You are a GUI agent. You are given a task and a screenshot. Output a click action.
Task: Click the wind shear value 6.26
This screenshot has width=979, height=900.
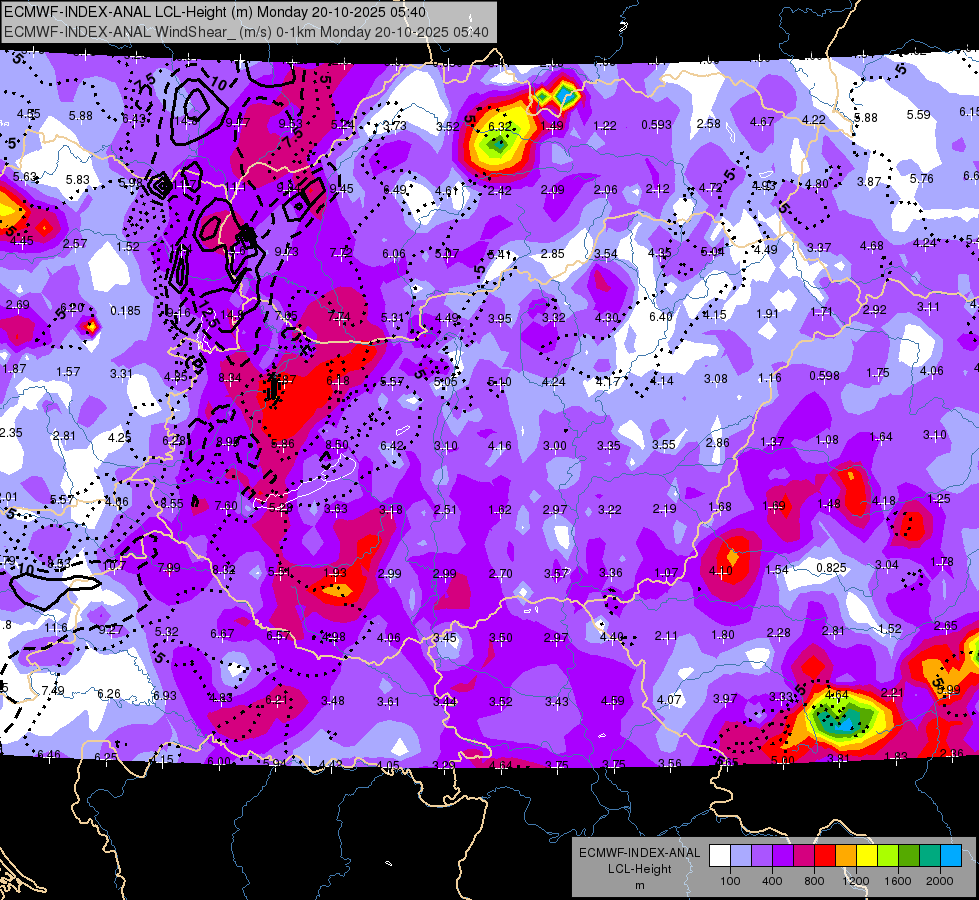coord(109,693)
